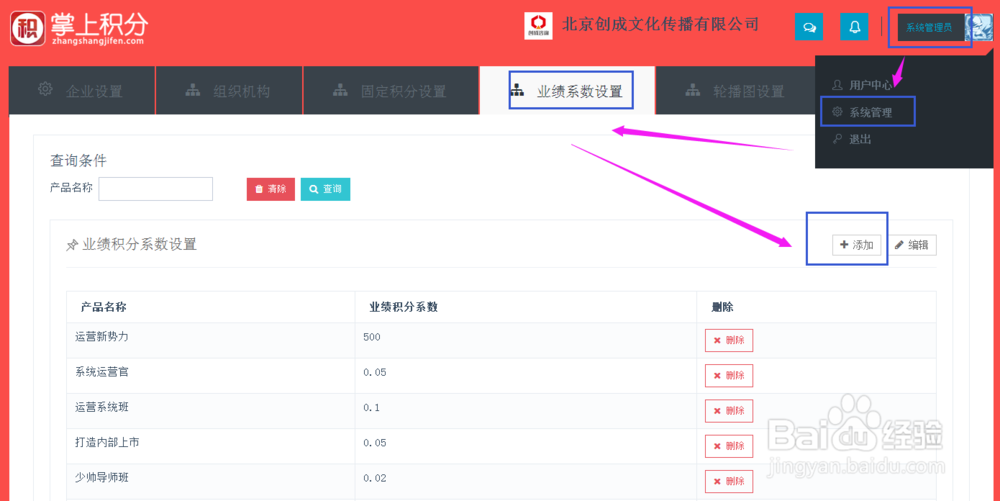
Task: Click the person icon beside 用户中心
Action: pos(837,84)
